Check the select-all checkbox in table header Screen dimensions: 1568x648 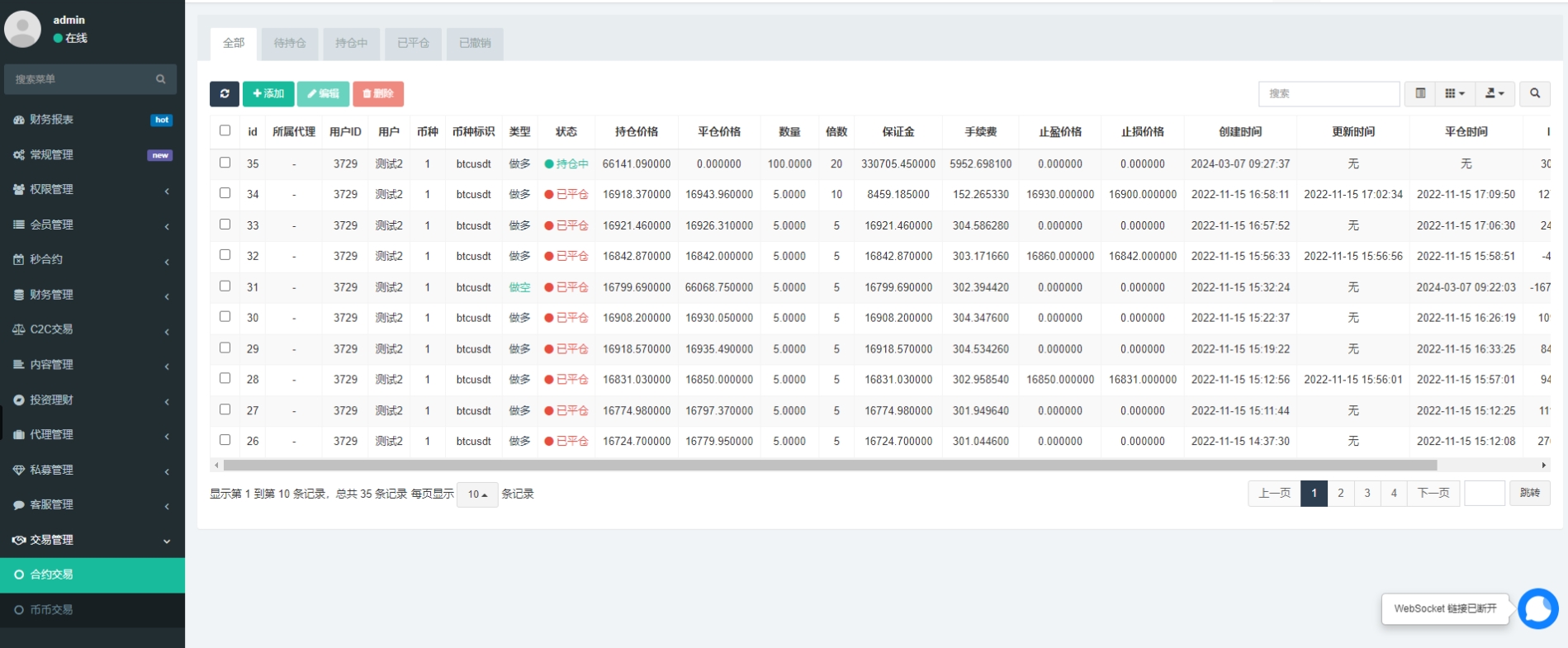pos(225,130)
